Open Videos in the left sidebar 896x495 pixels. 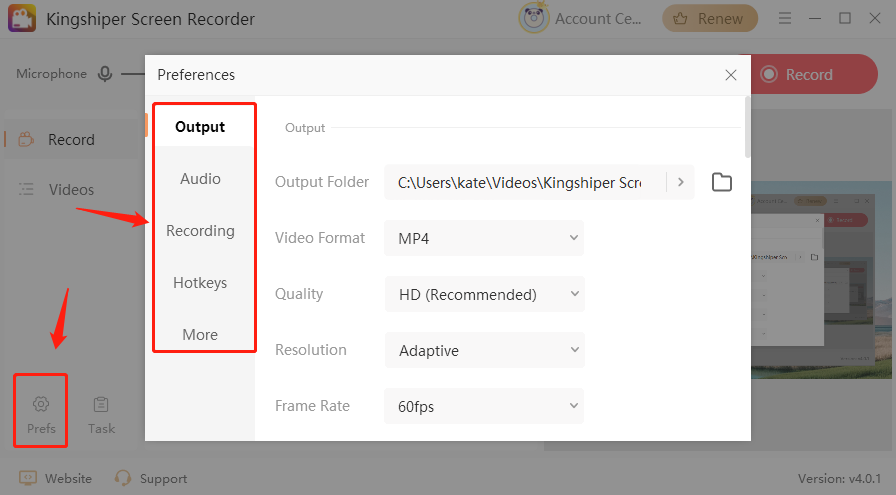(73, 189)
